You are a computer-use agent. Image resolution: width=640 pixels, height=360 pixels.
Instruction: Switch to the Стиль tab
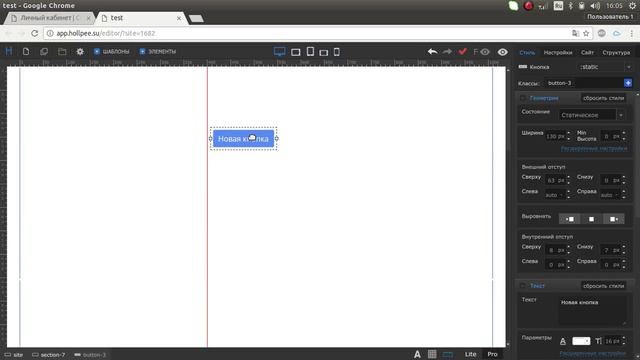(x=527, y=53)
